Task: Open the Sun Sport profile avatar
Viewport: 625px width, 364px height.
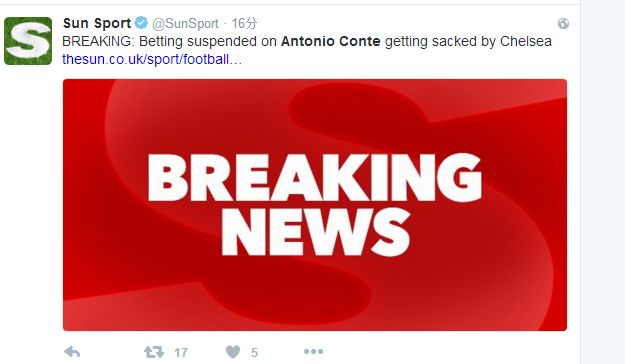Action: point(28,41)
